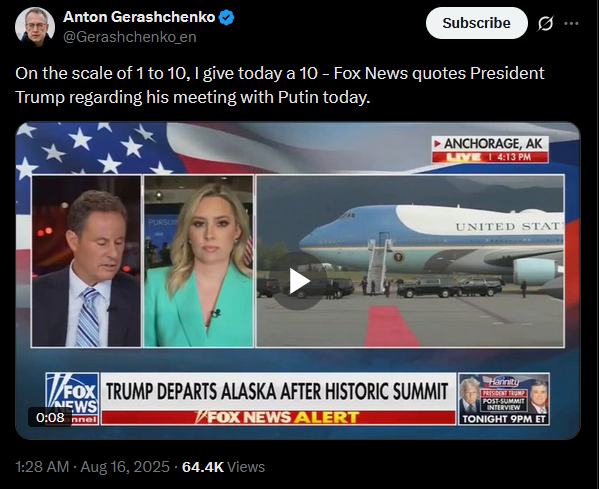Click the Anton Gerashchenko display name

(139, 17)
